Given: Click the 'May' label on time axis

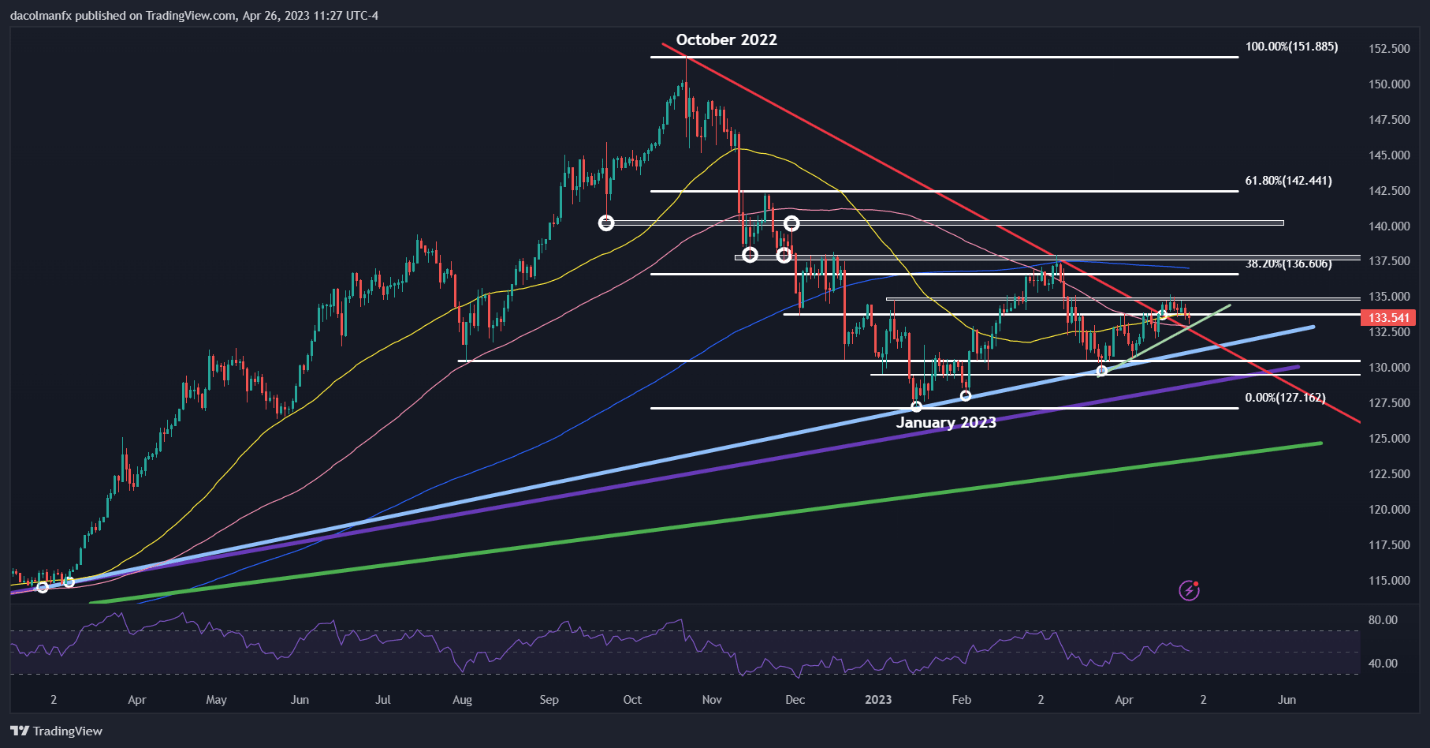Looking at the screenshot, I should (217, 700).
